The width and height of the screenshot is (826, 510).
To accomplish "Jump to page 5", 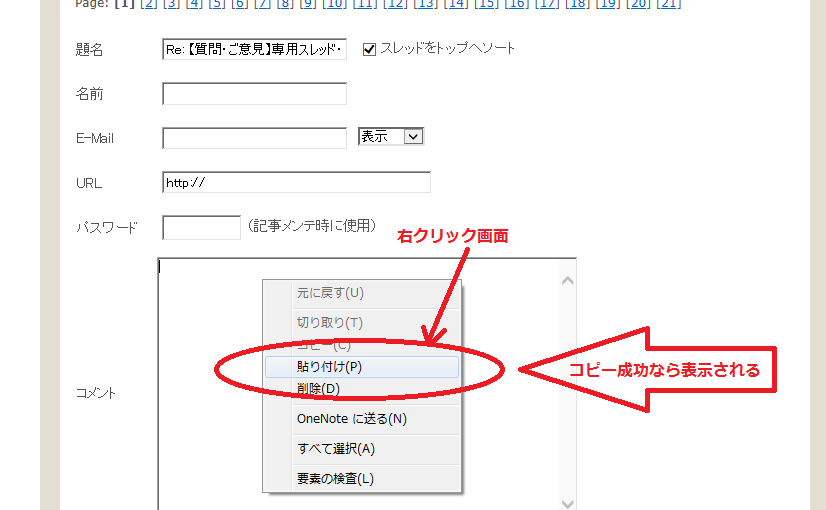I will coord(217,4).
